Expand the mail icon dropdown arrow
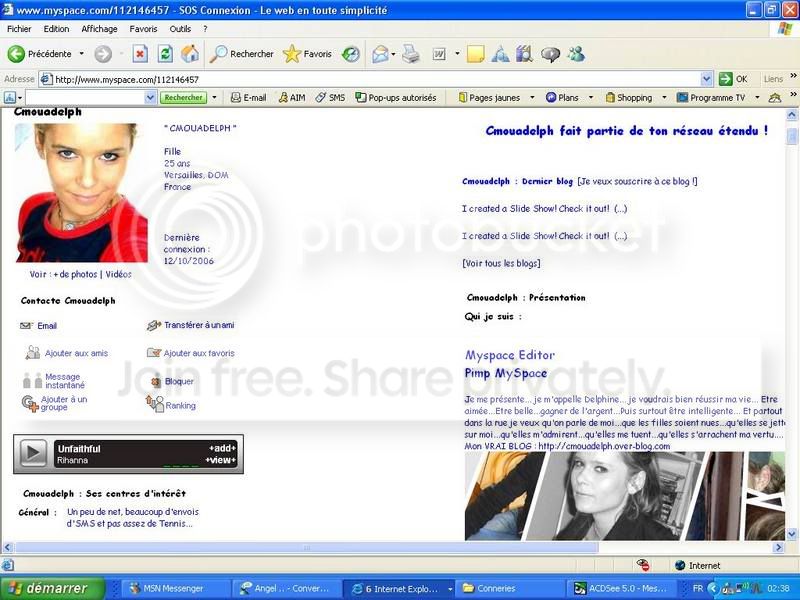The image size is (800, 600). tap(393, 54)
